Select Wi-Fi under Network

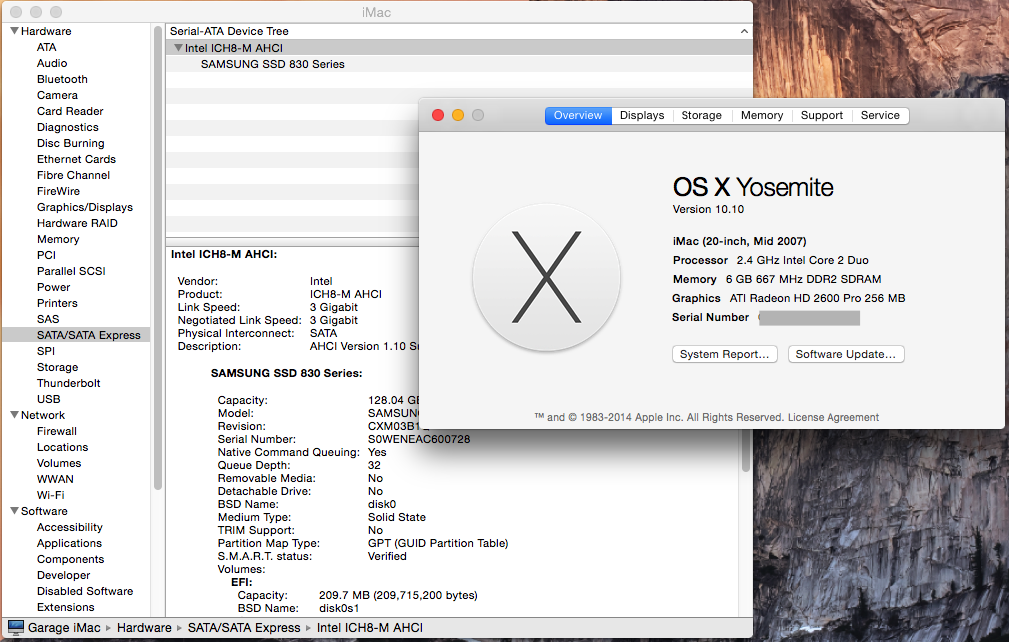point(50,495)
